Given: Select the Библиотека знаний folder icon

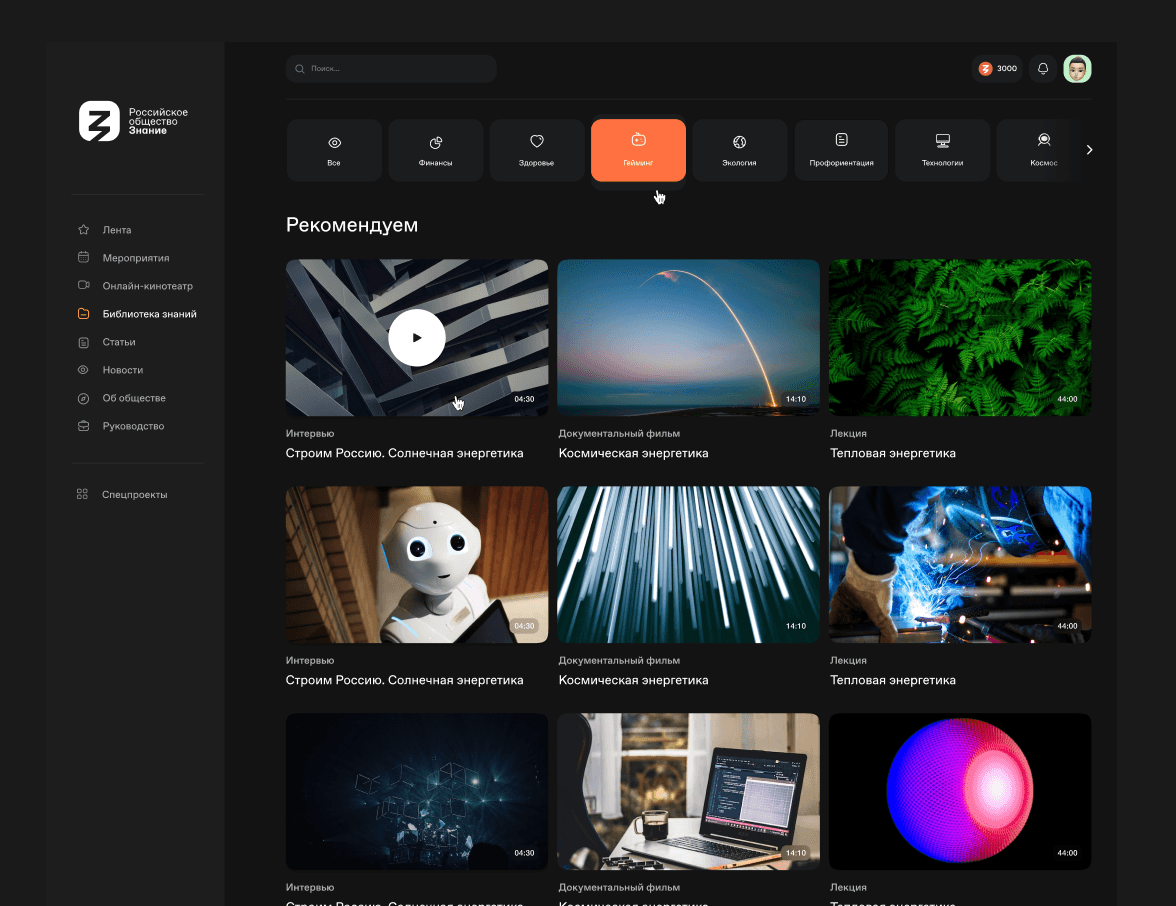Looking at the screenshot, I should pos(83,314).
